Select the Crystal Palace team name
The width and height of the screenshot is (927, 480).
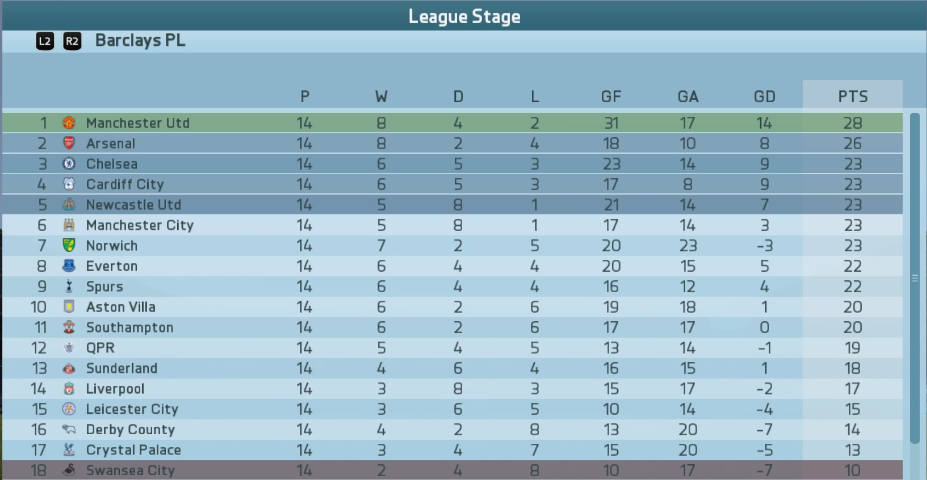134,450
